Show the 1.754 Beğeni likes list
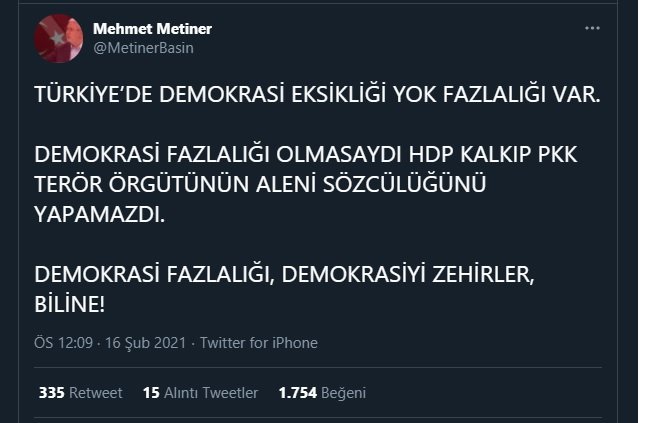Viewport: 652px width, 423px height. 322,393
